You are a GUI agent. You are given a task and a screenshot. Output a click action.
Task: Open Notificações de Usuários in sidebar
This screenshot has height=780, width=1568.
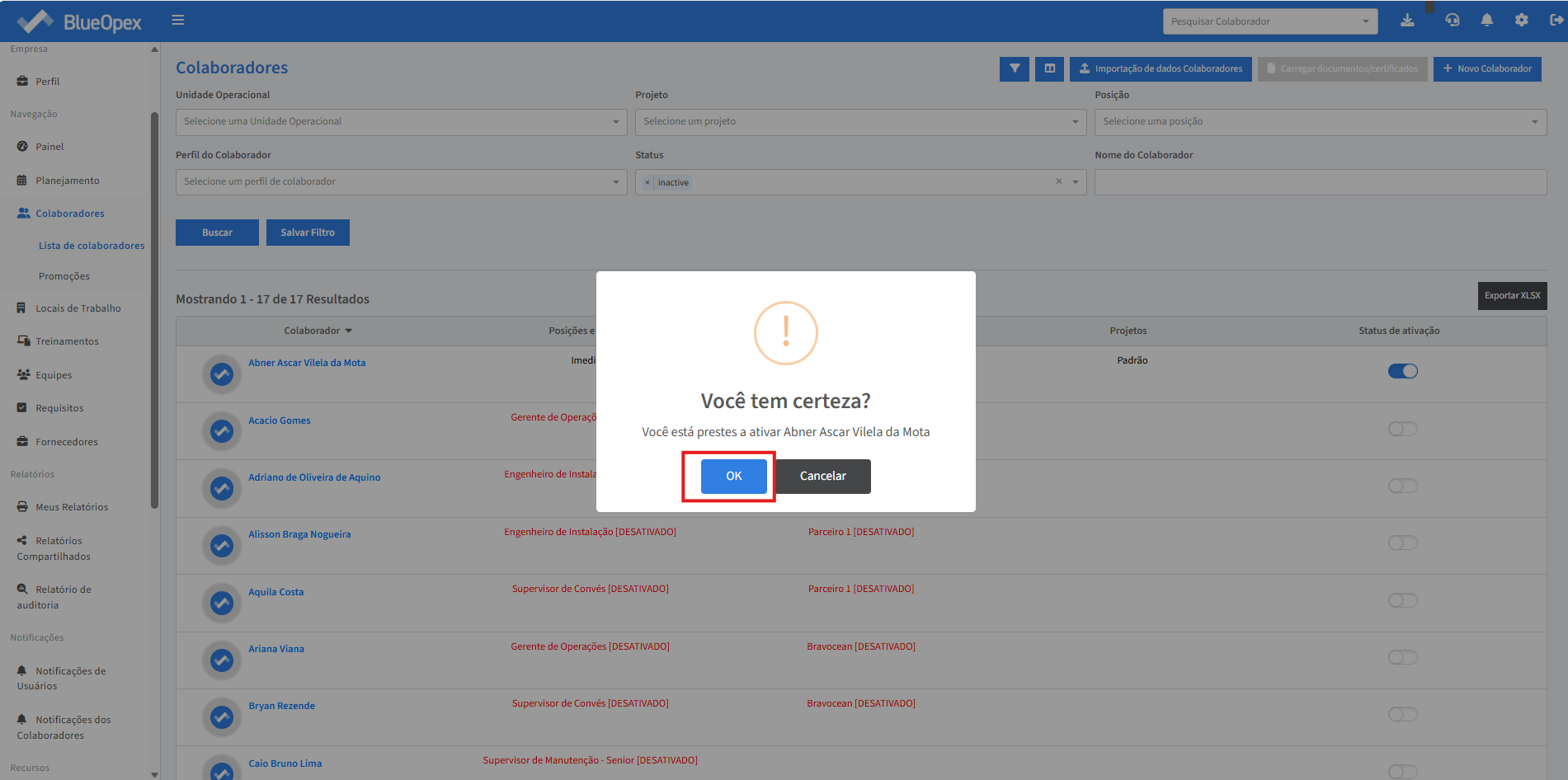tap(62, 679)
